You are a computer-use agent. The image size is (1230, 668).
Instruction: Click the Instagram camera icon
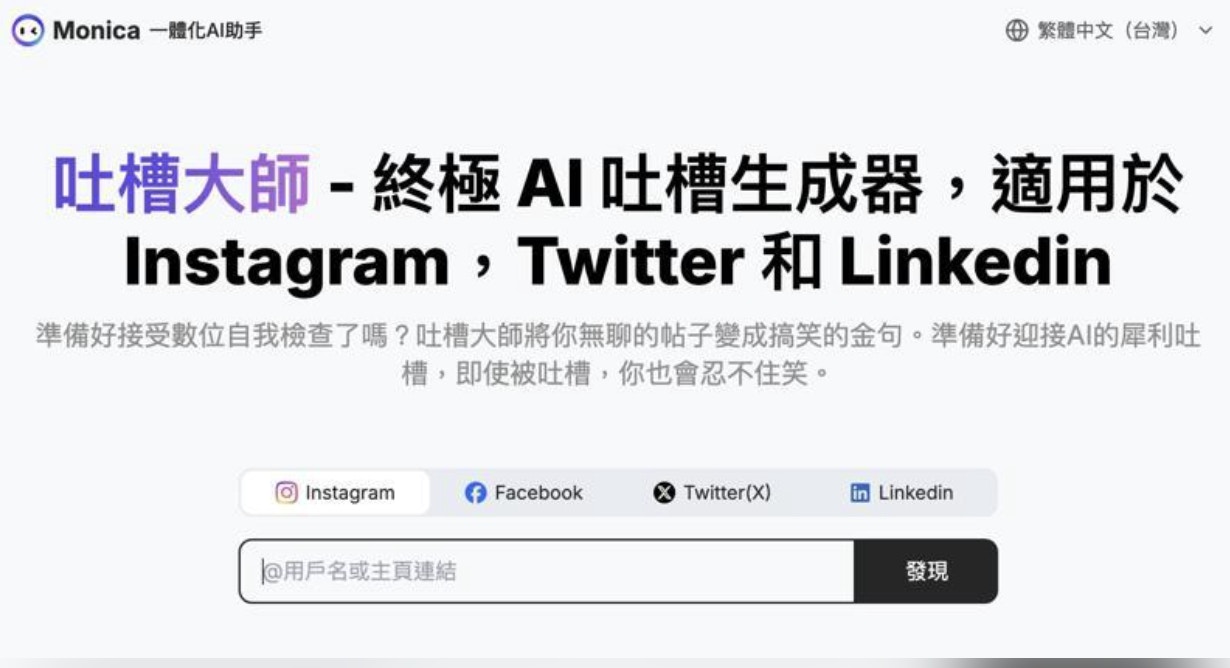tap(287, 492)
